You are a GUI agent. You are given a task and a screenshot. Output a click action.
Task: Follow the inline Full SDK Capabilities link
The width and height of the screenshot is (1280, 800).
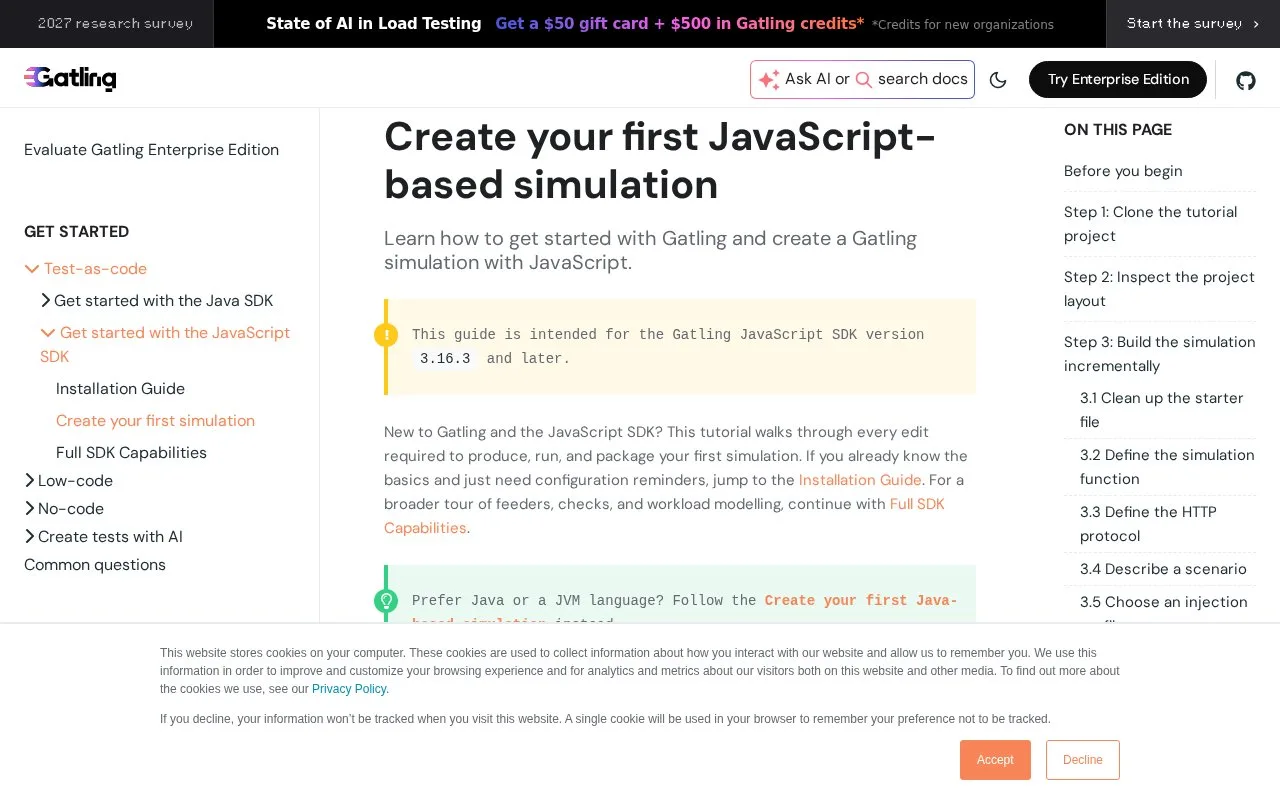[664, 516]
